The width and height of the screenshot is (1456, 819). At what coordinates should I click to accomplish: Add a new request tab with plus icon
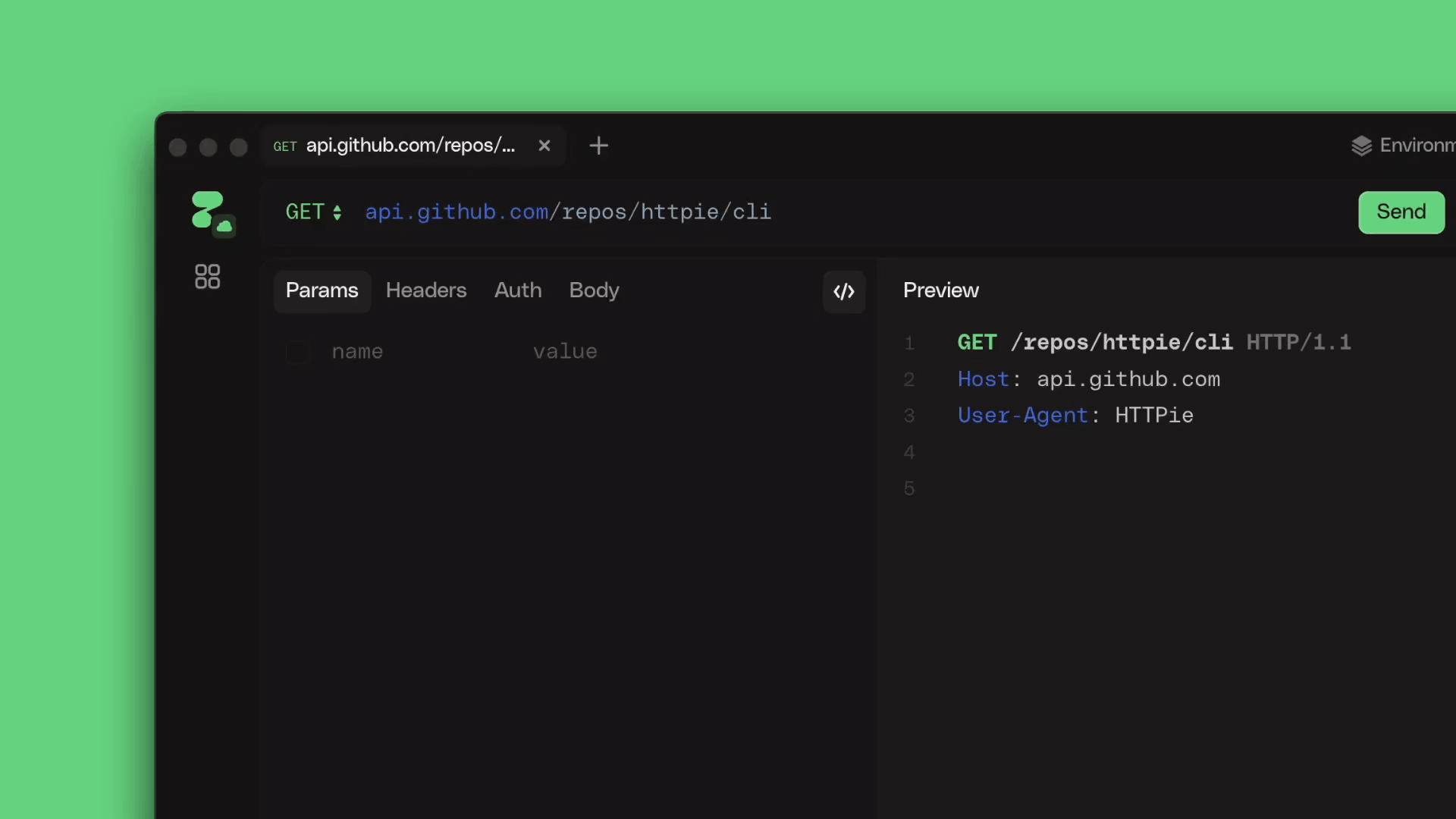pos(598,146)
